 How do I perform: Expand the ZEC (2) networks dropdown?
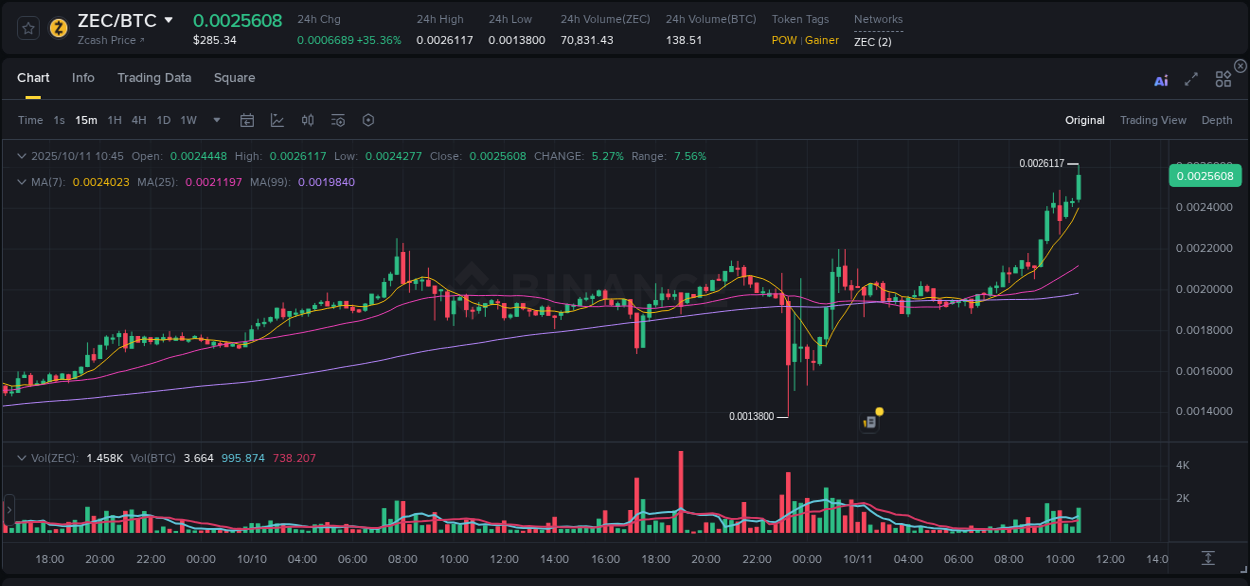872,41
